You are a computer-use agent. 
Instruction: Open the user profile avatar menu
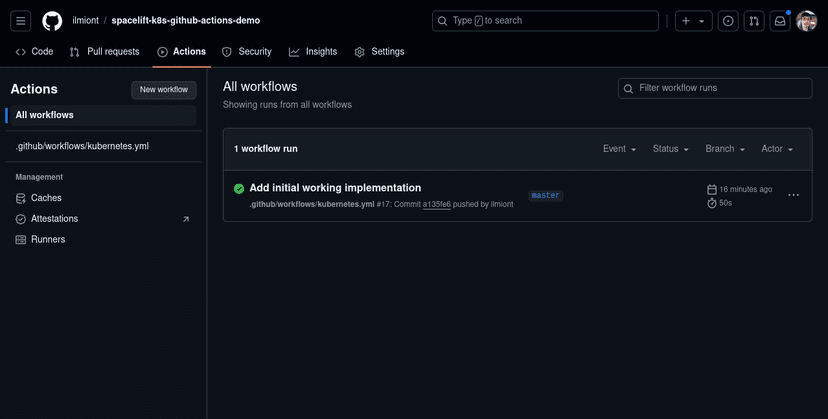[x=806, y=21]
